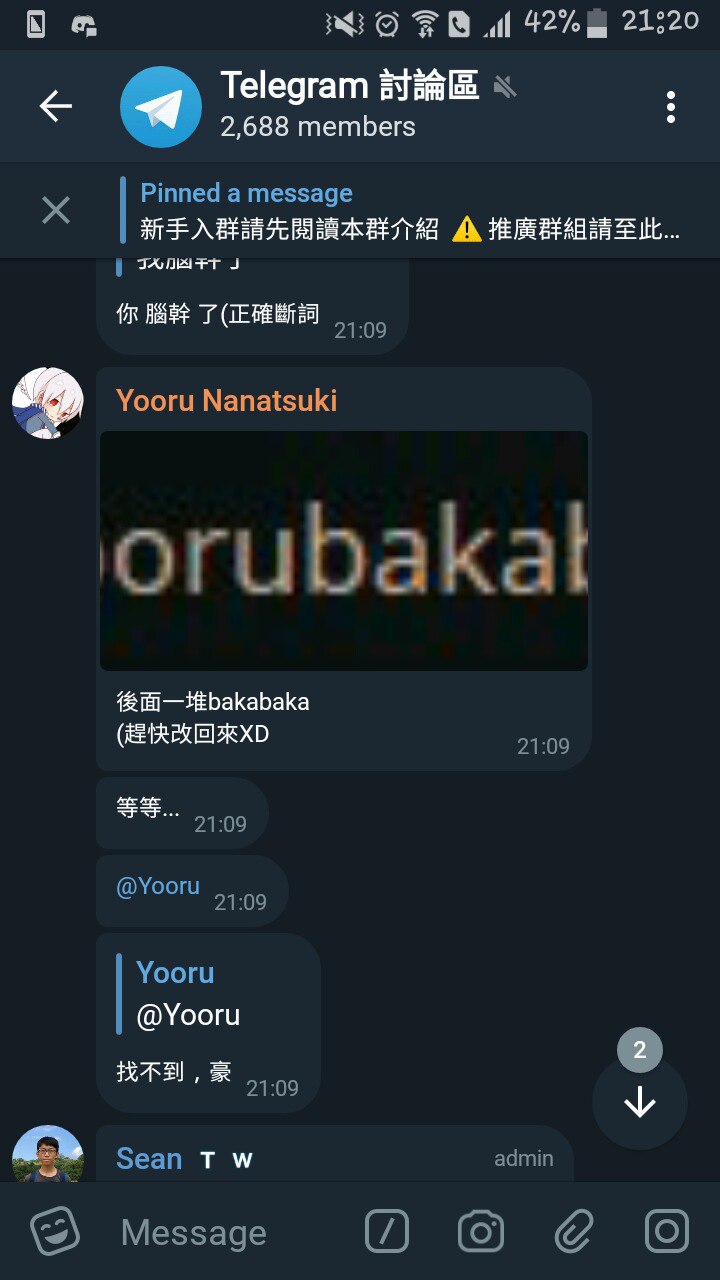This screenshot has height=1280, width=720.
Task: Tap the Yooru Nanatsuki sender name
Action: (227, 401)
